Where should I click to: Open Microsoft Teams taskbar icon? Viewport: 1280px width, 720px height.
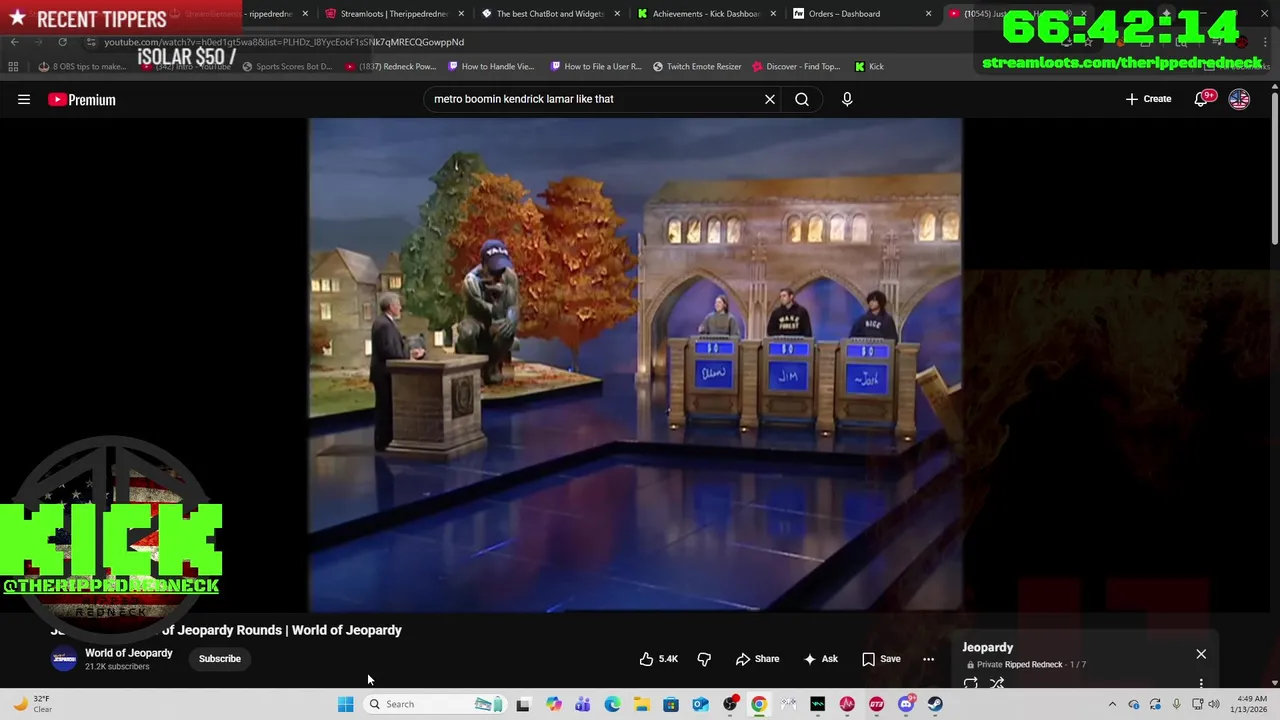click(583, 704)
